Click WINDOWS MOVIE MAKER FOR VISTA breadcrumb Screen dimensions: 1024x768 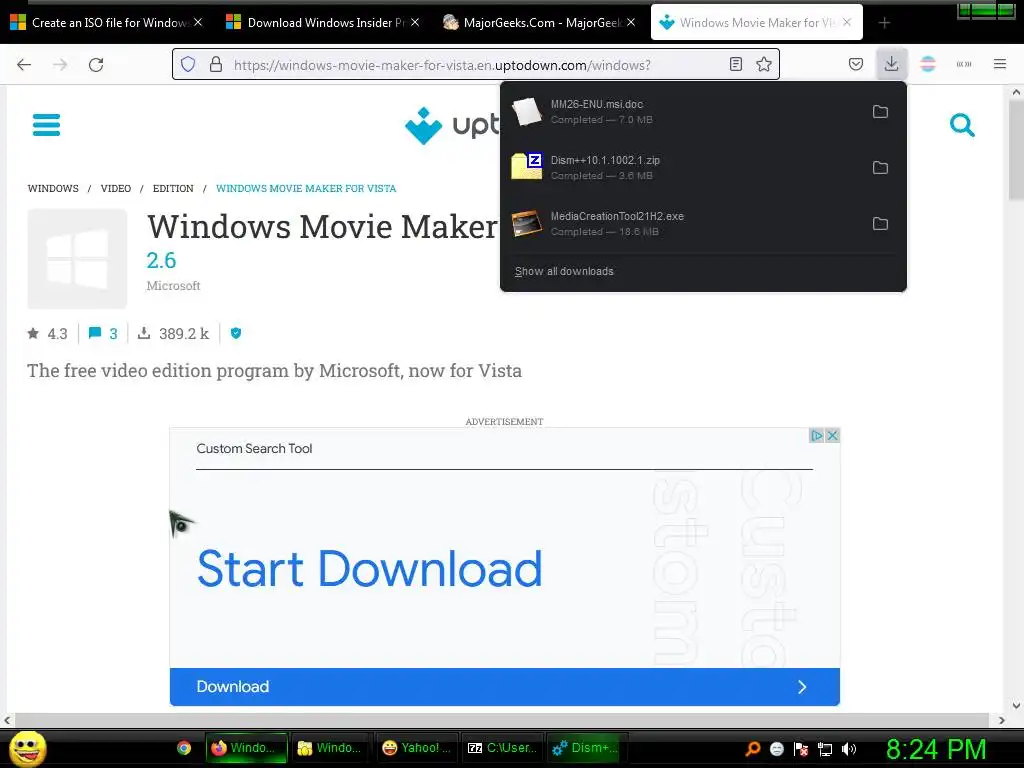[306, 188]
